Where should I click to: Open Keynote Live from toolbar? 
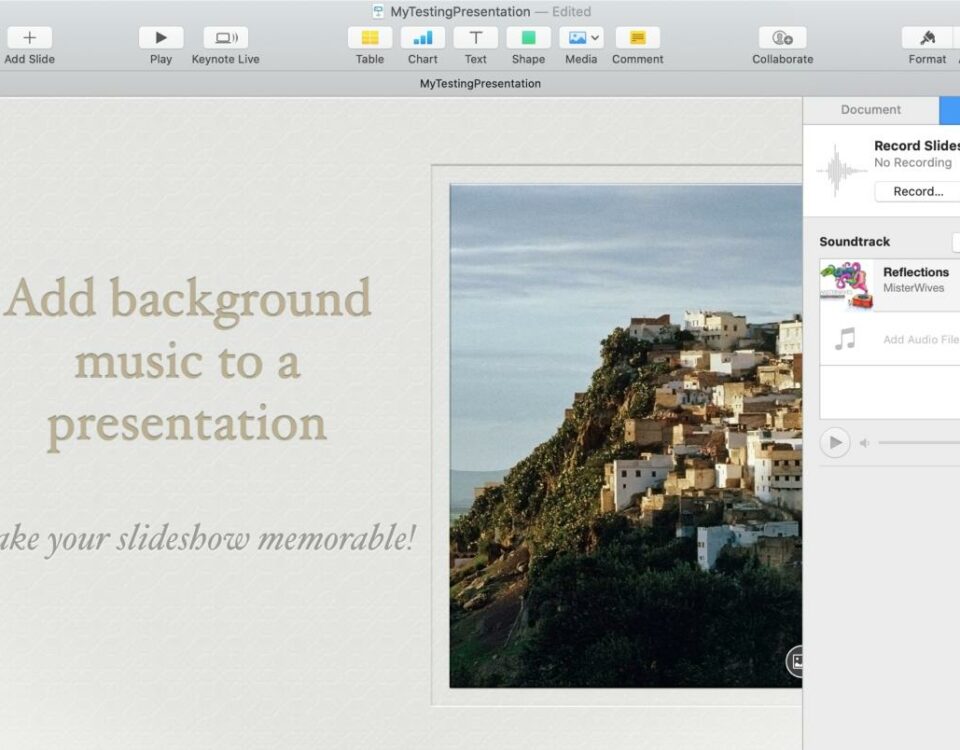(226, 38)
